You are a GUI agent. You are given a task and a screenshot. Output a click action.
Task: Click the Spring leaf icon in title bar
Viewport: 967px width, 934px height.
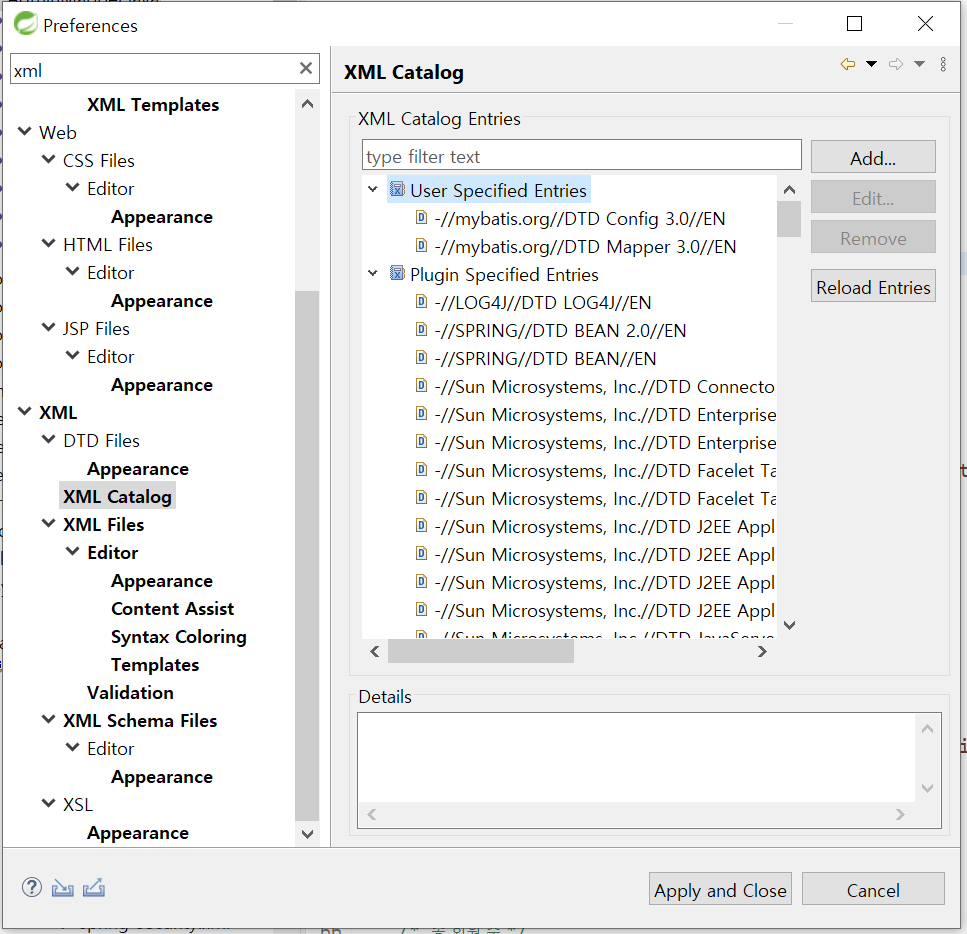26,23
